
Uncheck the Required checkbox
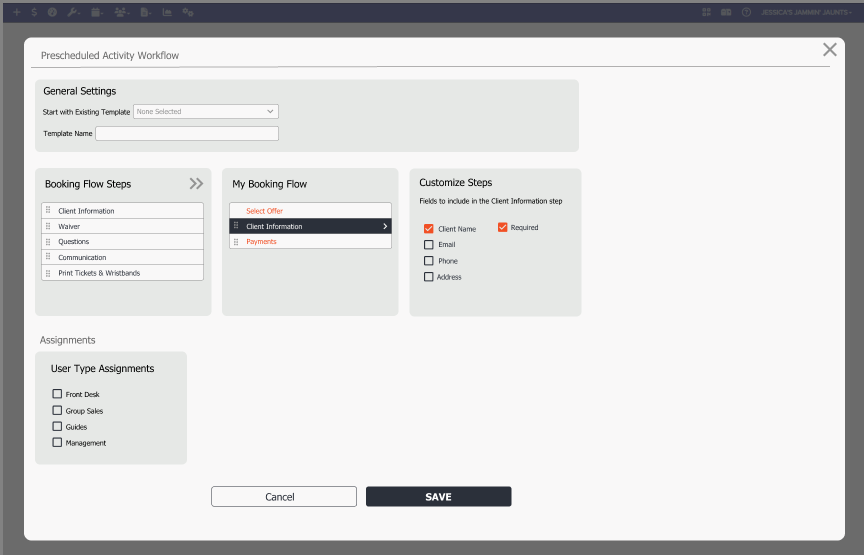[503, 227]
